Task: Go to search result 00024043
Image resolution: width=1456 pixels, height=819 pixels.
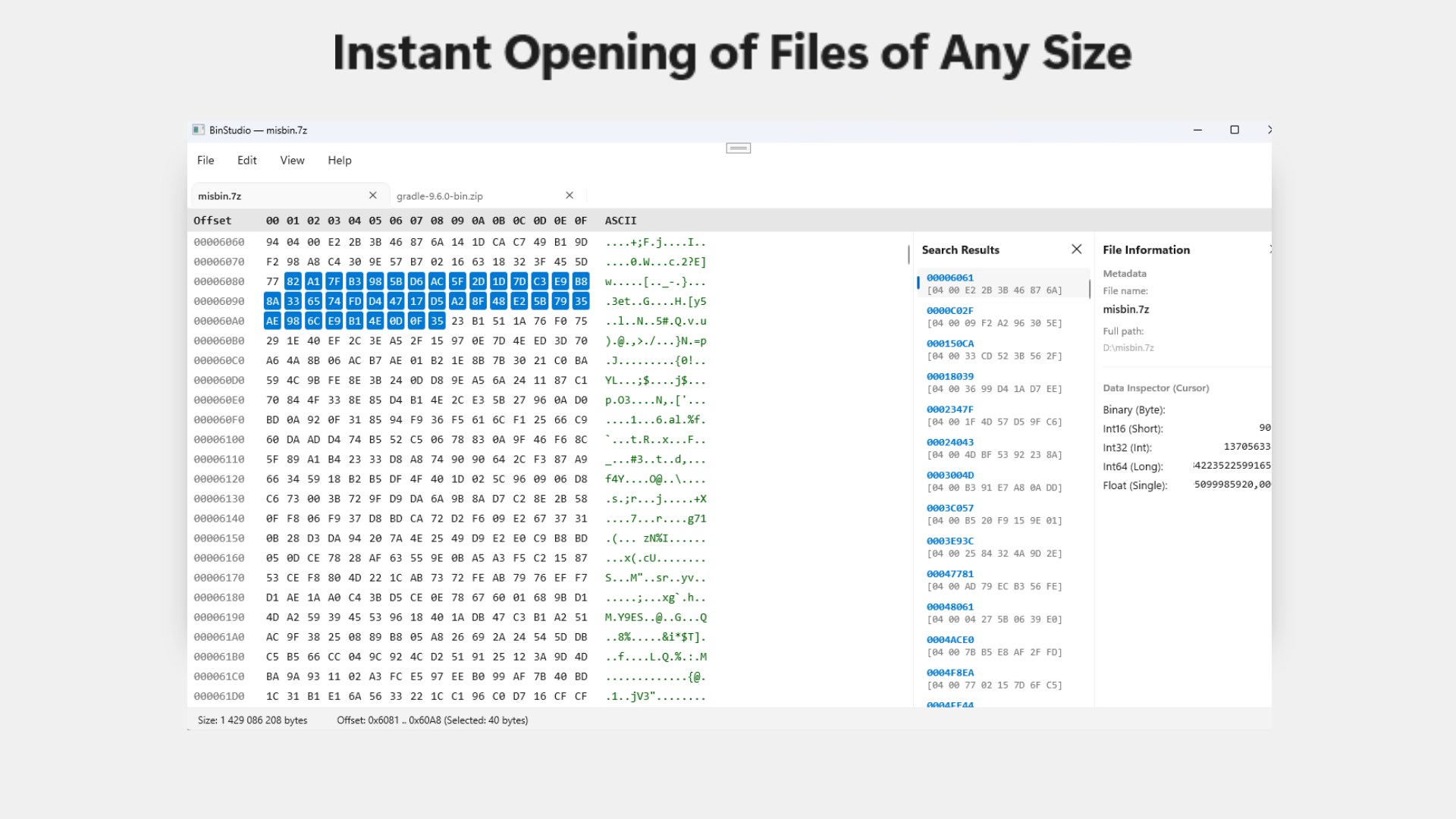Action: coord(1003,448)
